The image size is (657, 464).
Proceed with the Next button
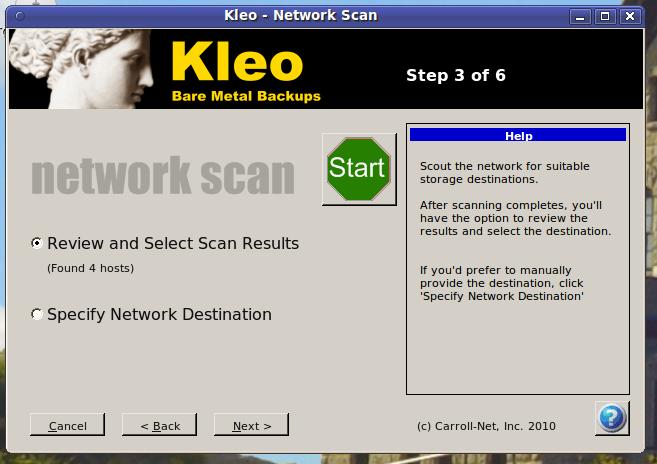click(251, 425)
